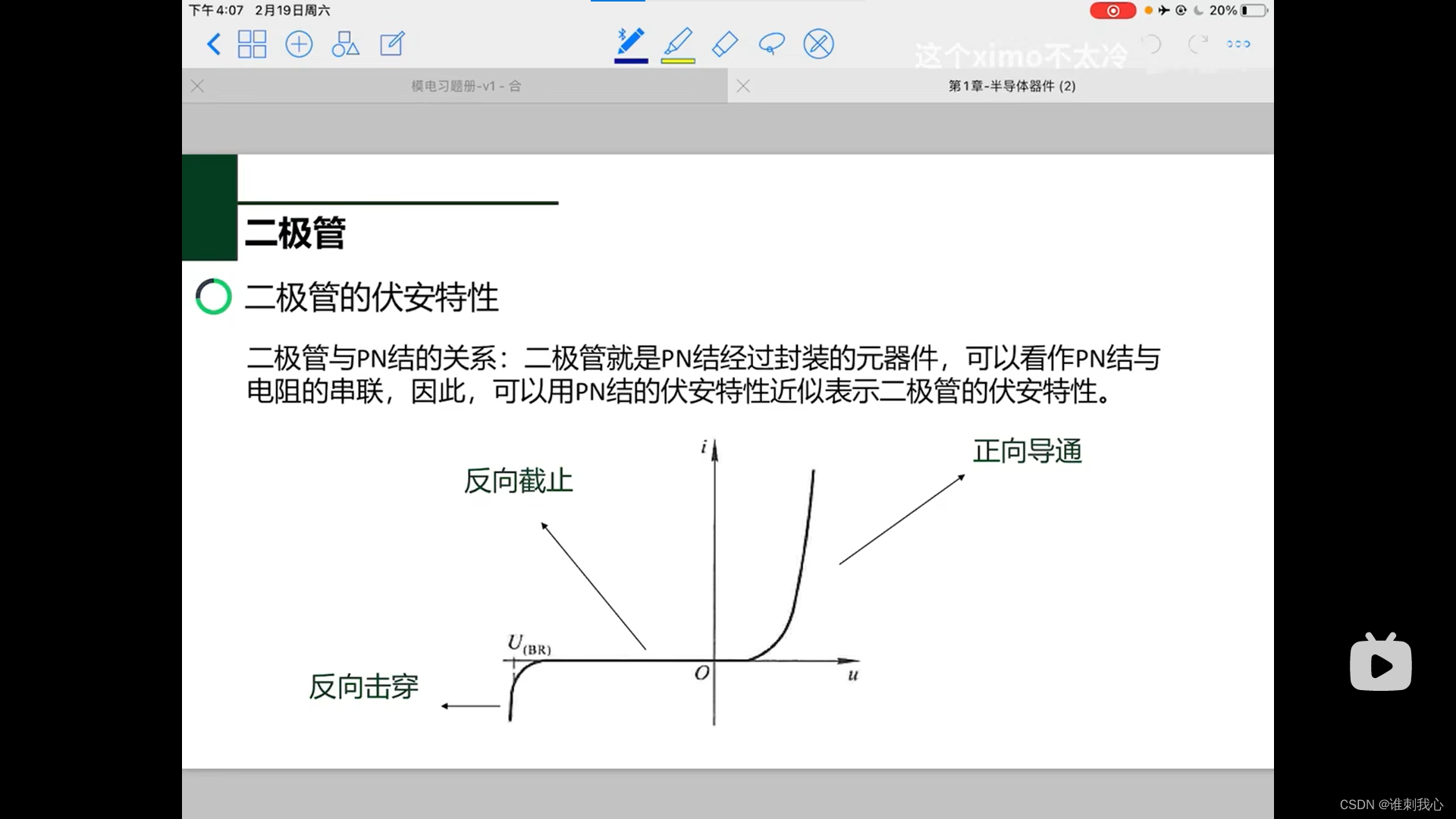1456x819 pixels.
Task: Tap the back chevron arrow
Action: coord(214,44)
